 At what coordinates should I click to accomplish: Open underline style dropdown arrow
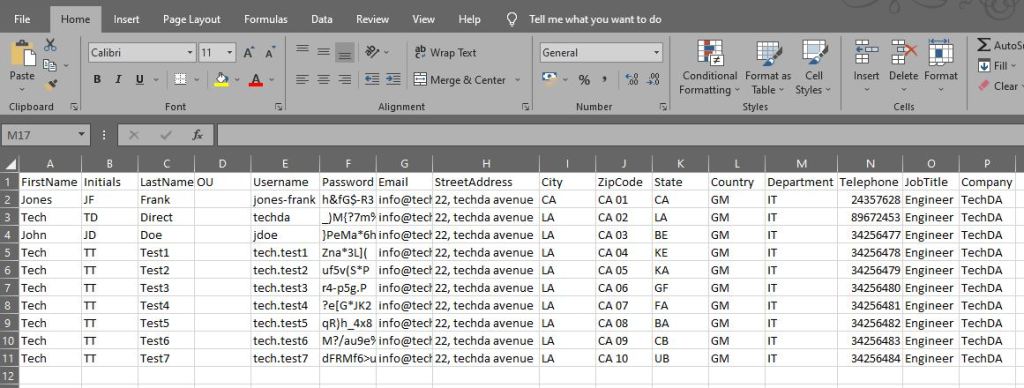[x=155, y=80]
